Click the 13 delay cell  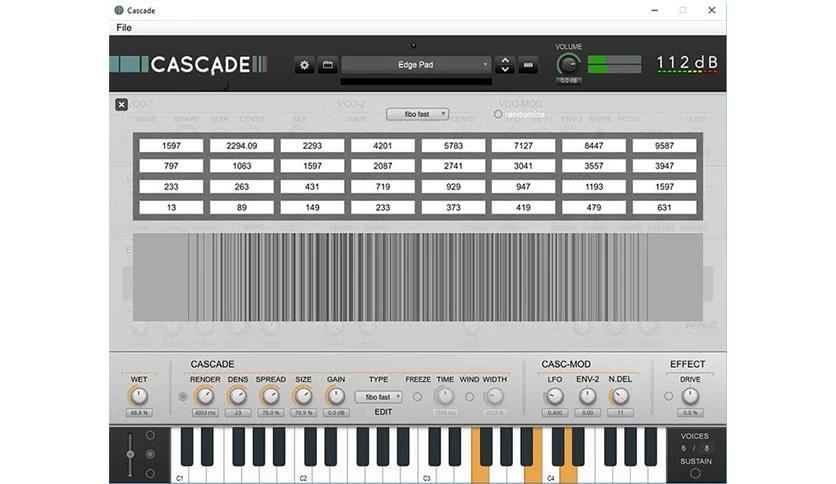pos(171,207)
